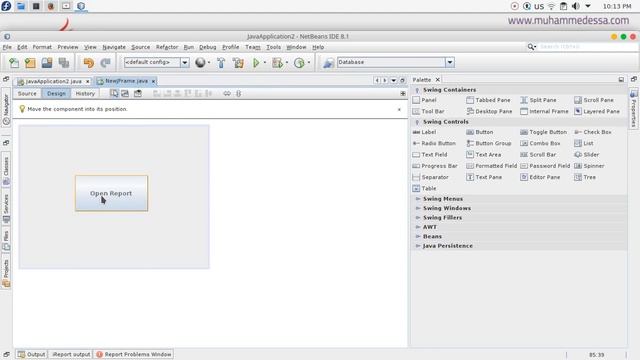Open the Report Problems Window
This screenshot has width=640, height=360.
pos(134,354)
